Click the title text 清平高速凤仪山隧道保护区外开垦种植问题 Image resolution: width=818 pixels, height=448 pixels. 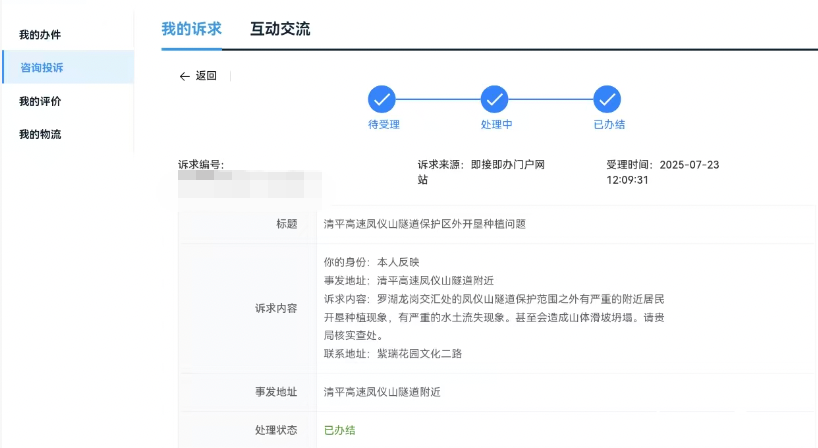click(424, 224)
